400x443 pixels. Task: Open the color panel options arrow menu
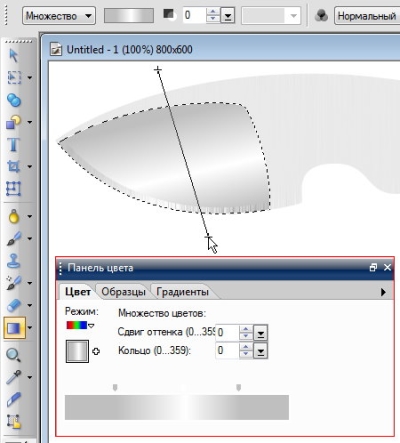(x=383, y=292)
